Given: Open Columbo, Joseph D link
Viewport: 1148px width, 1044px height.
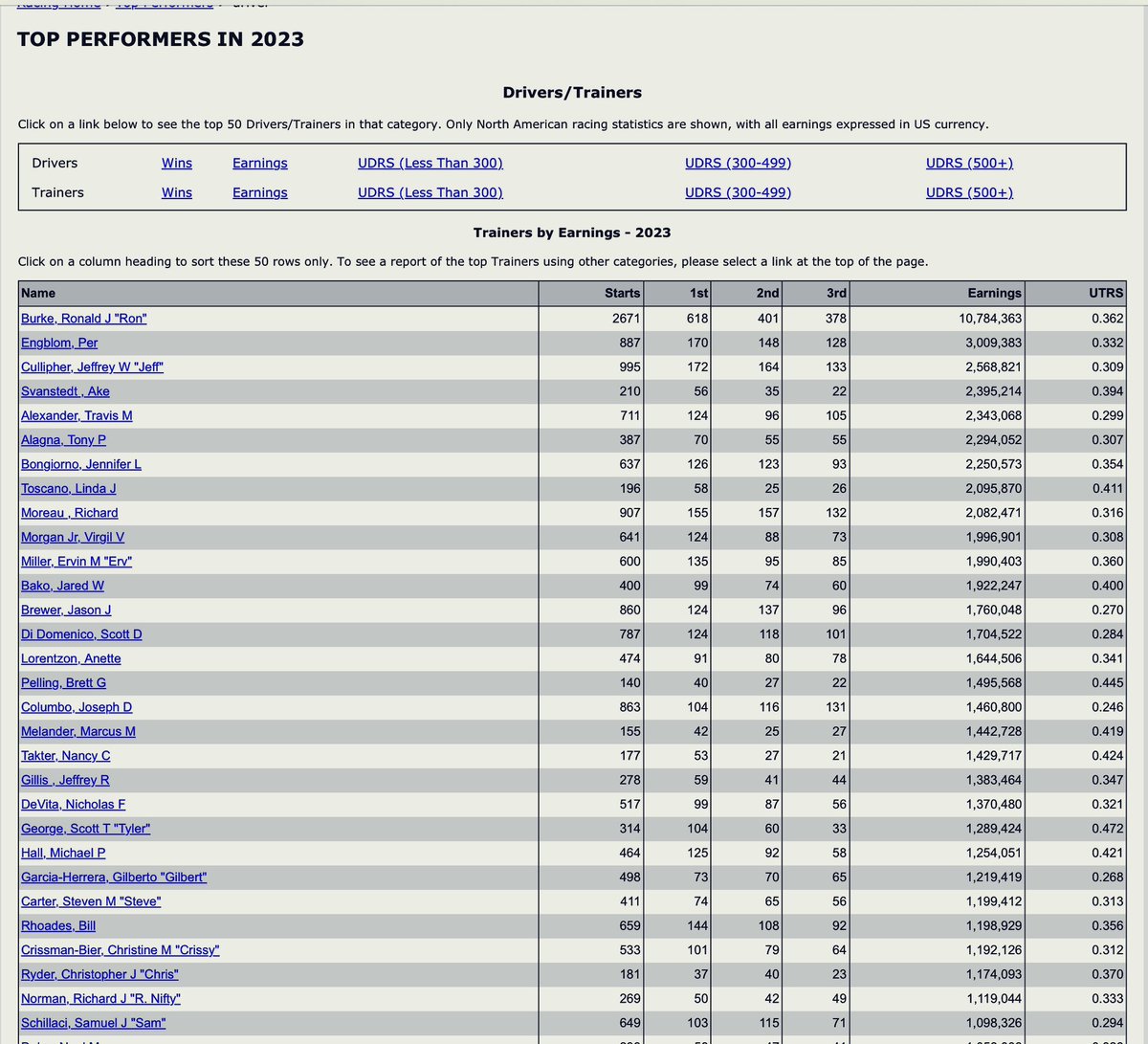Looking at the screenshot, I should coord(77,707).
